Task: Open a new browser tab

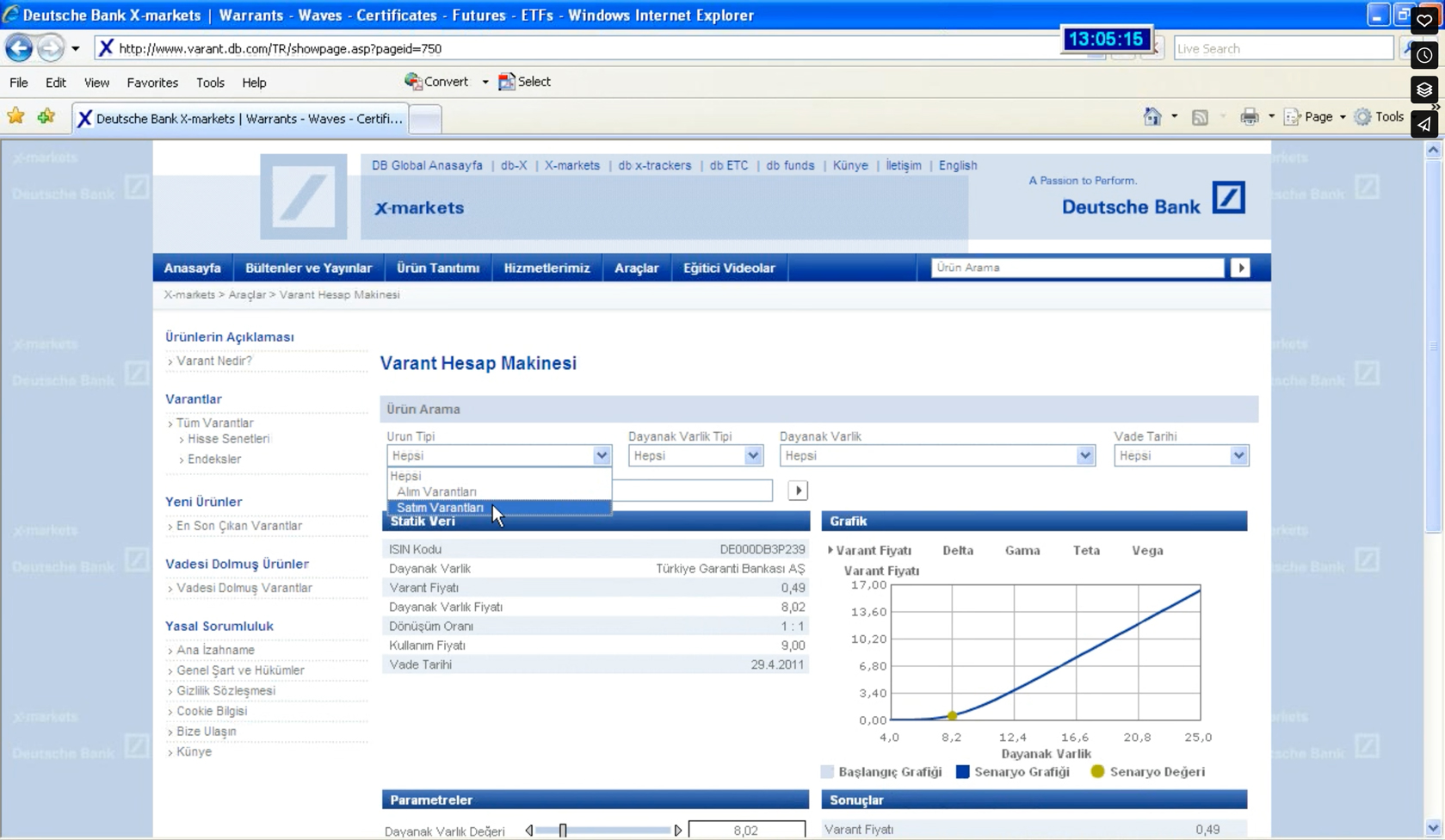Action: tap(425, 119)
